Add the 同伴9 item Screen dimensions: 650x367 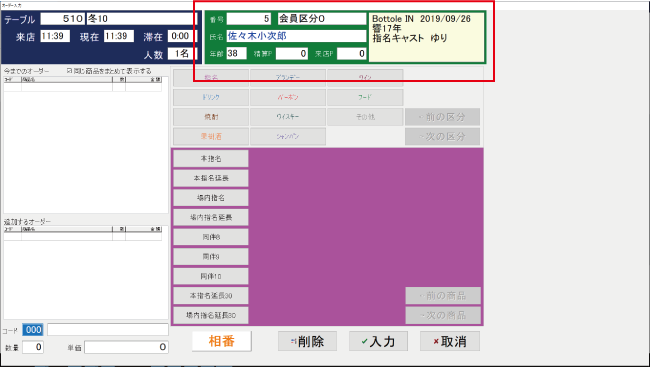coord(211,257)
